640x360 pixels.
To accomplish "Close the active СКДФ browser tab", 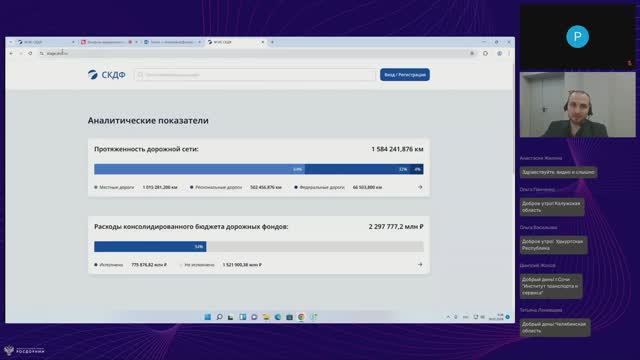I will point(263,42).
